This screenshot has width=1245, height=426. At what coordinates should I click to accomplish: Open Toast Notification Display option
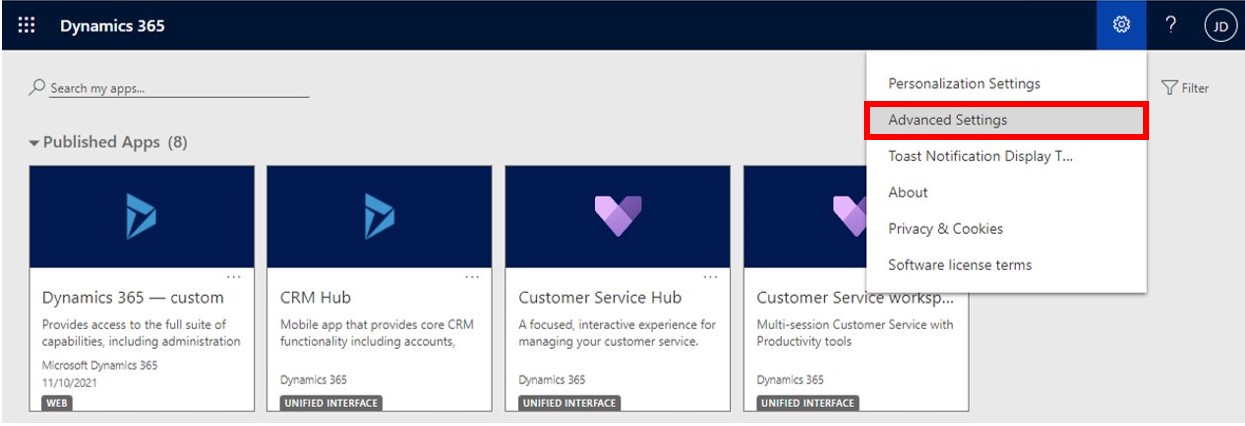click(x=980, y=156)
